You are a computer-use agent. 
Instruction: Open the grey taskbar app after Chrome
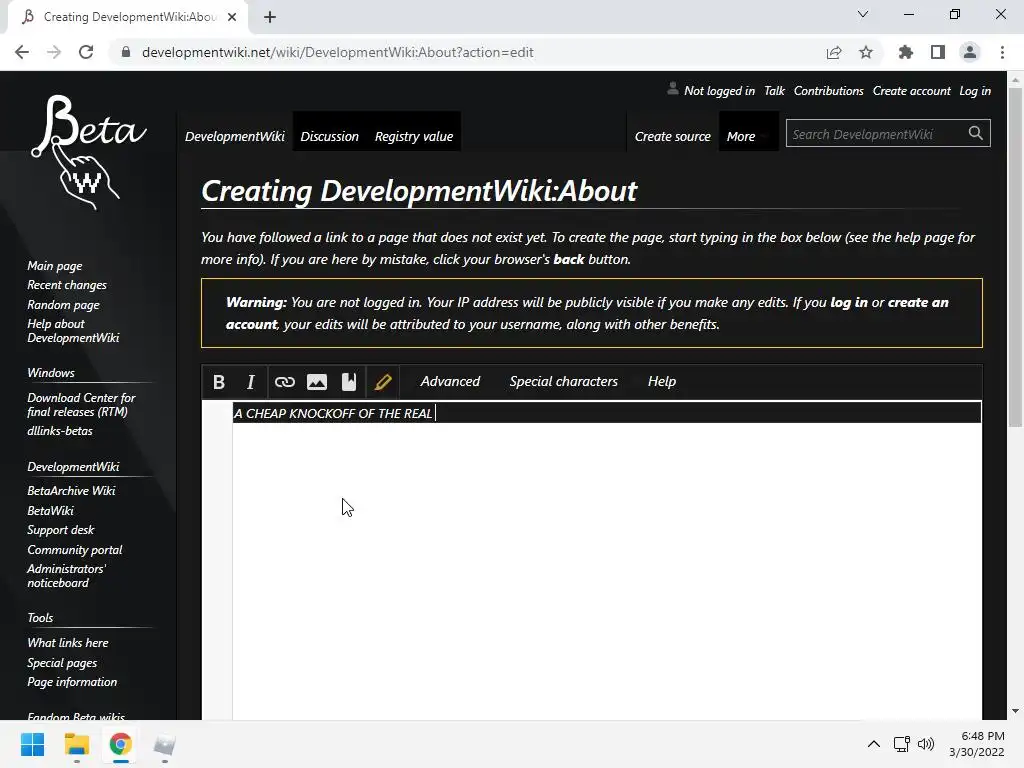pos(165,744)
